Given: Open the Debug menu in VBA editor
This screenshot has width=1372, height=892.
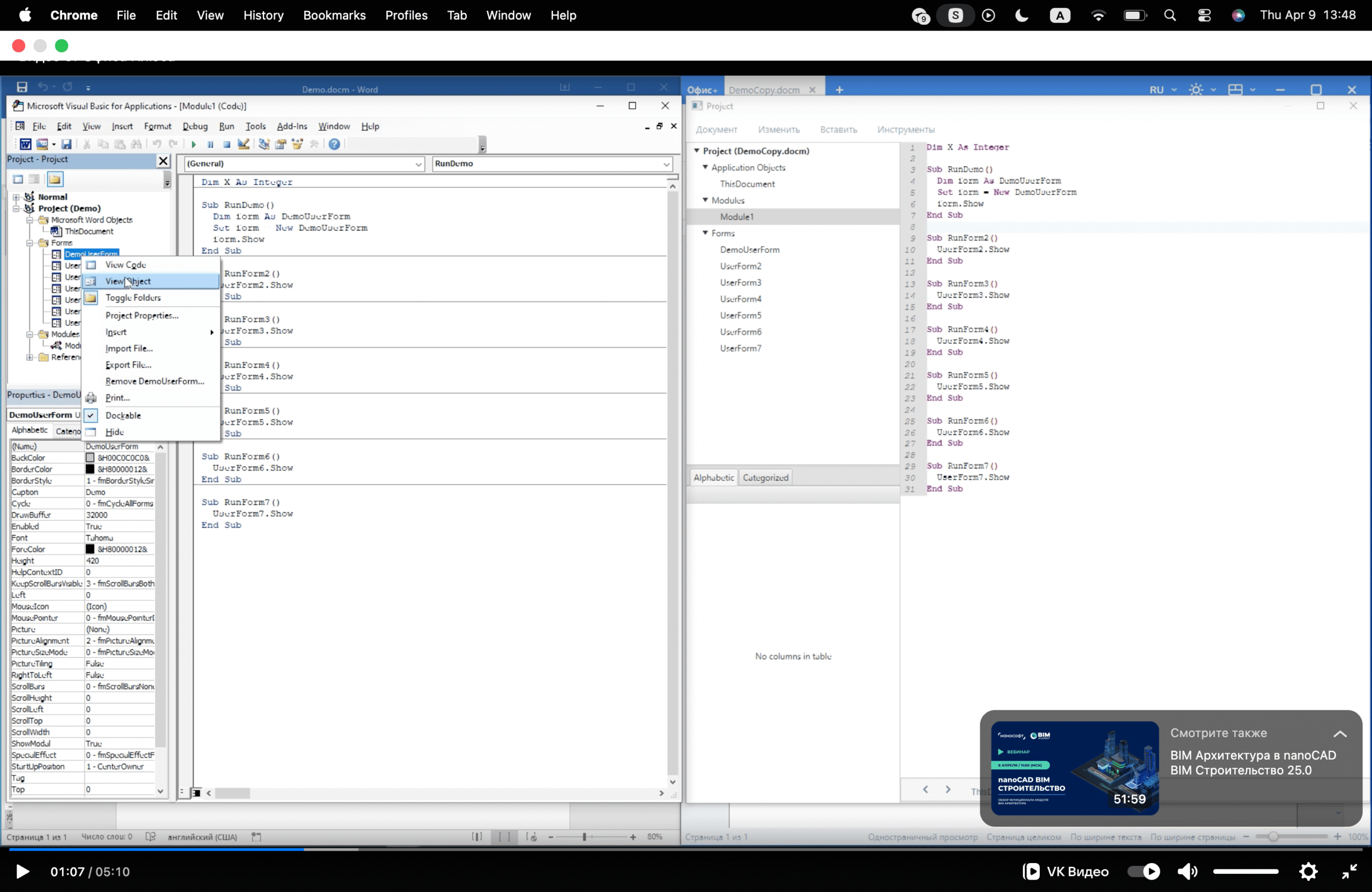Looking at the screenshot, I should pos(195,126).
